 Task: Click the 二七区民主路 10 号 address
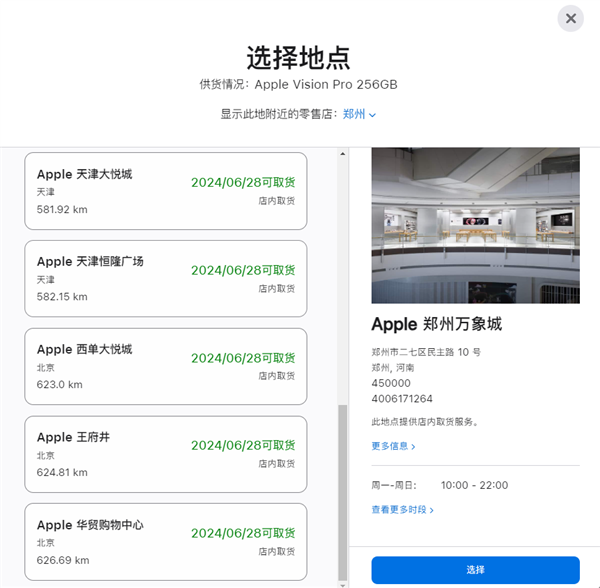(x=426, y=352)
